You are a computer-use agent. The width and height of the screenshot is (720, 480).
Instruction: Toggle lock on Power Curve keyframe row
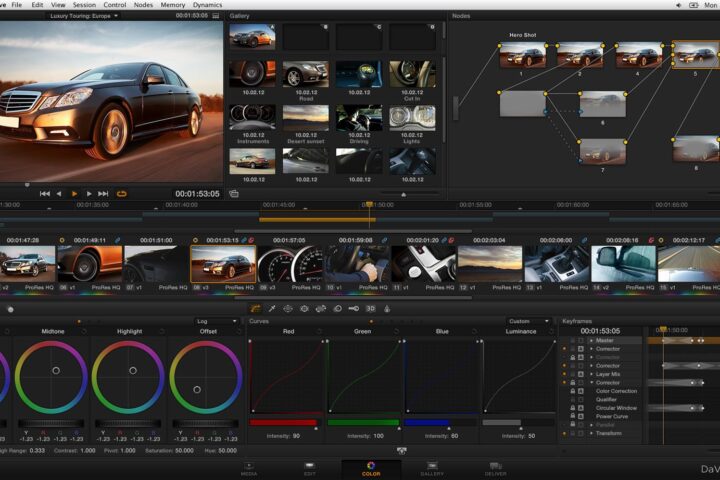pos(573,416)
